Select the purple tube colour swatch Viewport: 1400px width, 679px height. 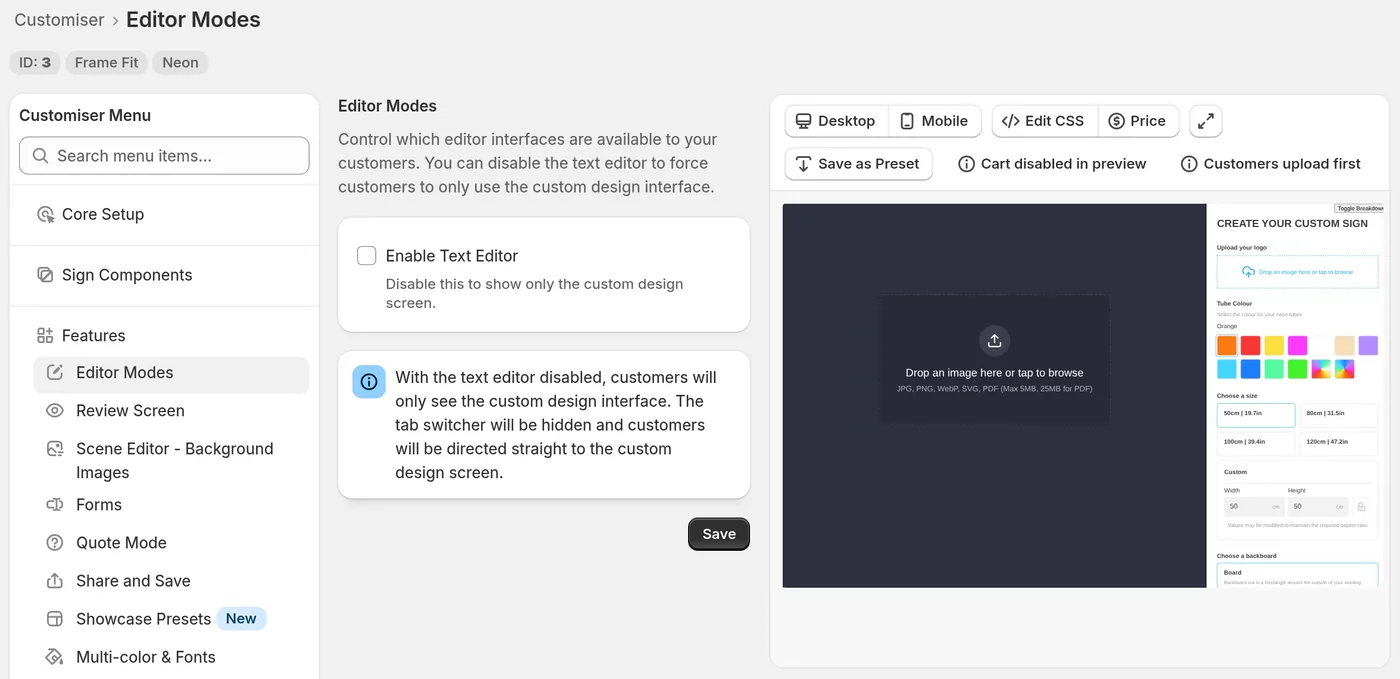pyautogui.click(x=1368, y=345)
